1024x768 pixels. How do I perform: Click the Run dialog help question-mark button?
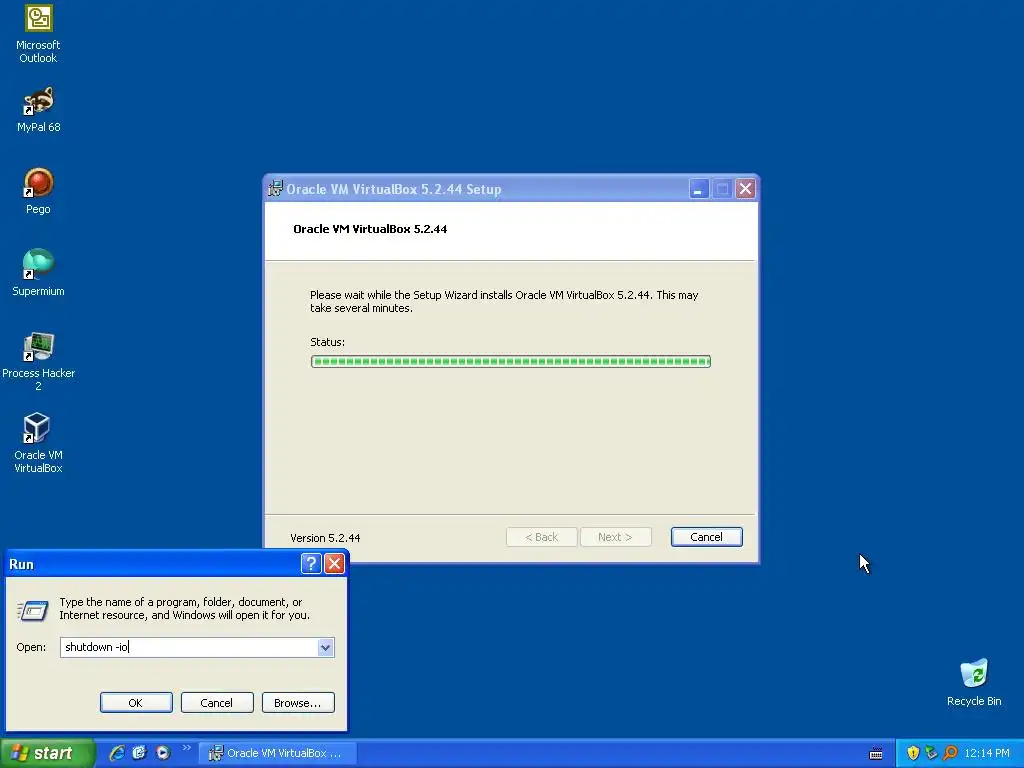[311, 564]
